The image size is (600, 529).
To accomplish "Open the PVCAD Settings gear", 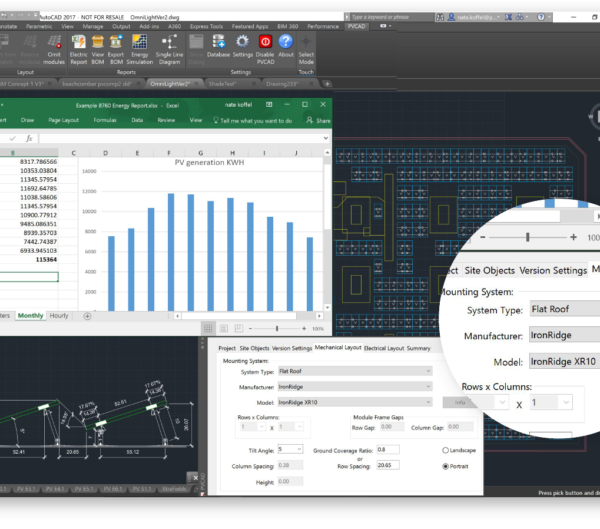I will tap(242, 41).
